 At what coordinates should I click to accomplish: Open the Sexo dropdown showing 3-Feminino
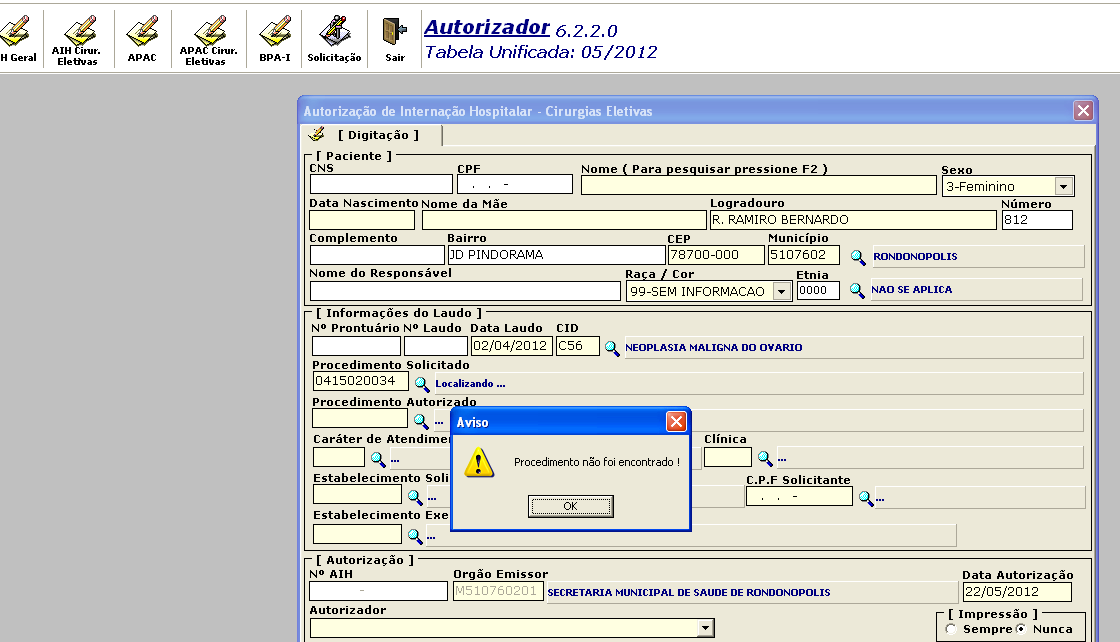coord(1062,185)
